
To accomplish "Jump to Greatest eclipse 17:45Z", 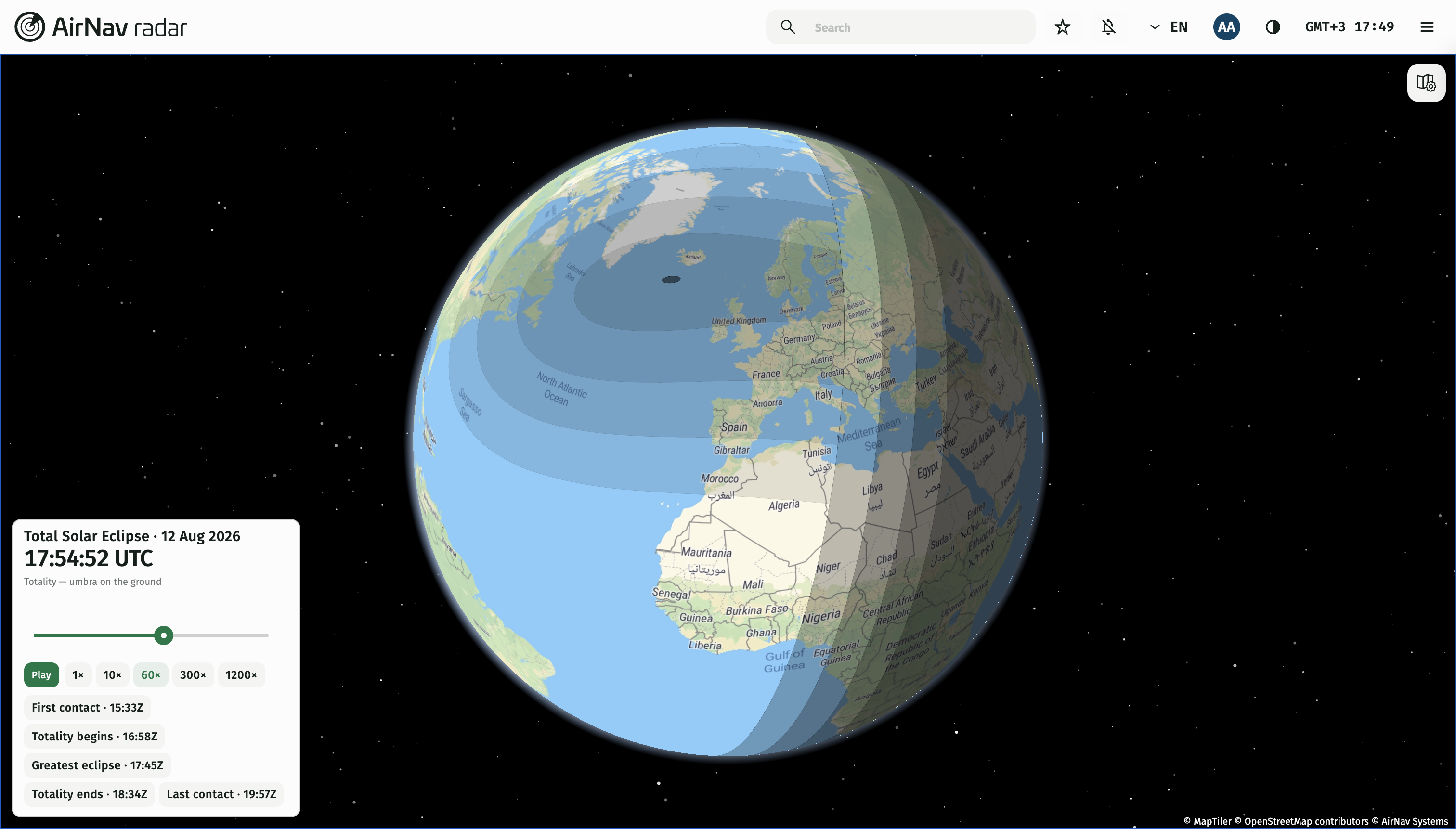I will [x=97, y=765].
